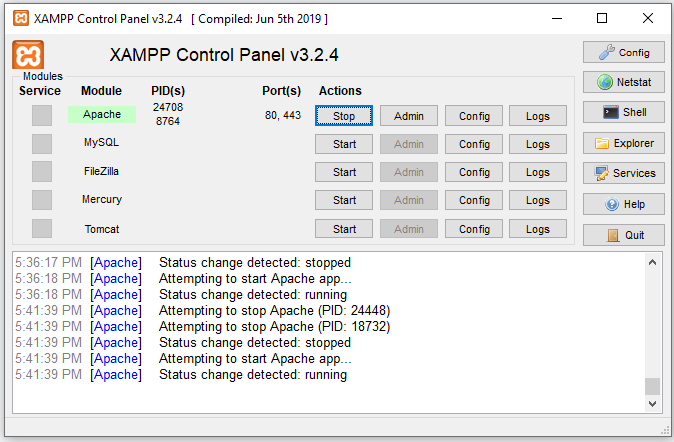Minimize the XAMPP window
The height and width of the screenshot is (442, 674).
point(557,18)
